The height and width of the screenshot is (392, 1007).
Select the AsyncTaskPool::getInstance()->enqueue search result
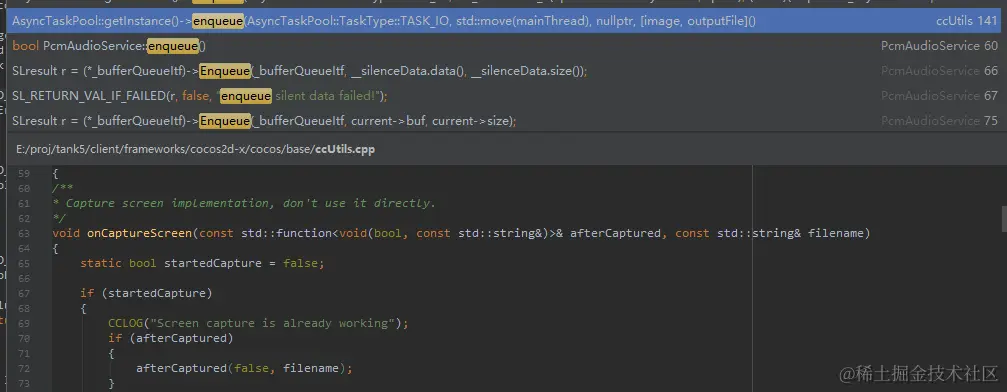pyautogui.click(x=504, y=21)
